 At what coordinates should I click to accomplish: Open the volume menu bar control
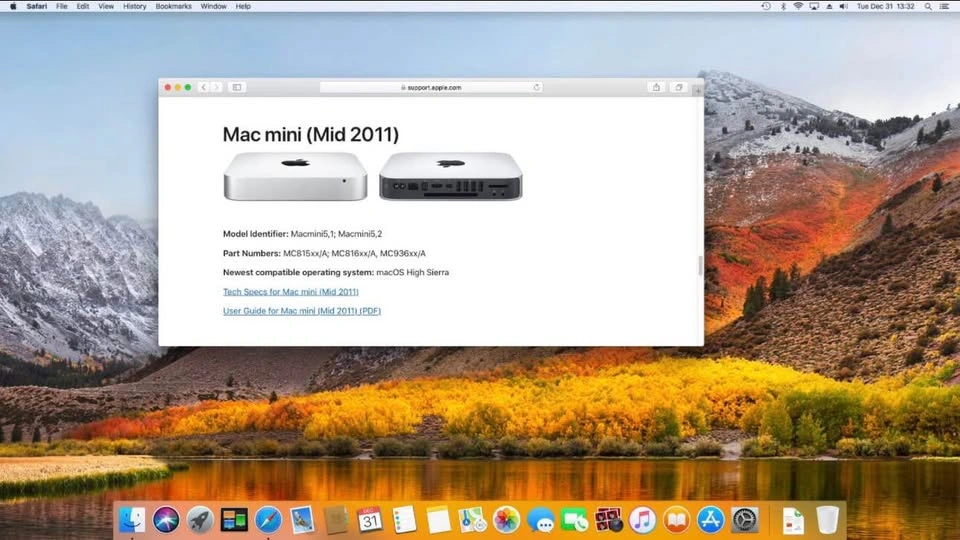tap(844, 6)
